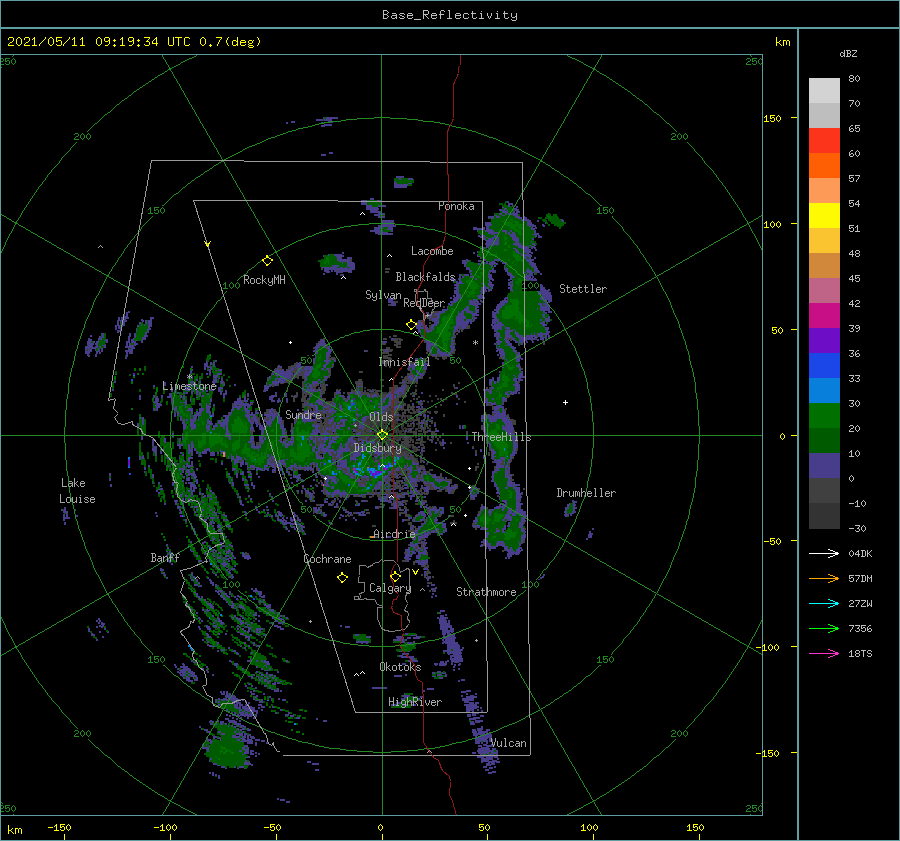Click the 80 dBZ scale value
The width and height of the screenshot is (900, 841).
(x=854, y=78)
